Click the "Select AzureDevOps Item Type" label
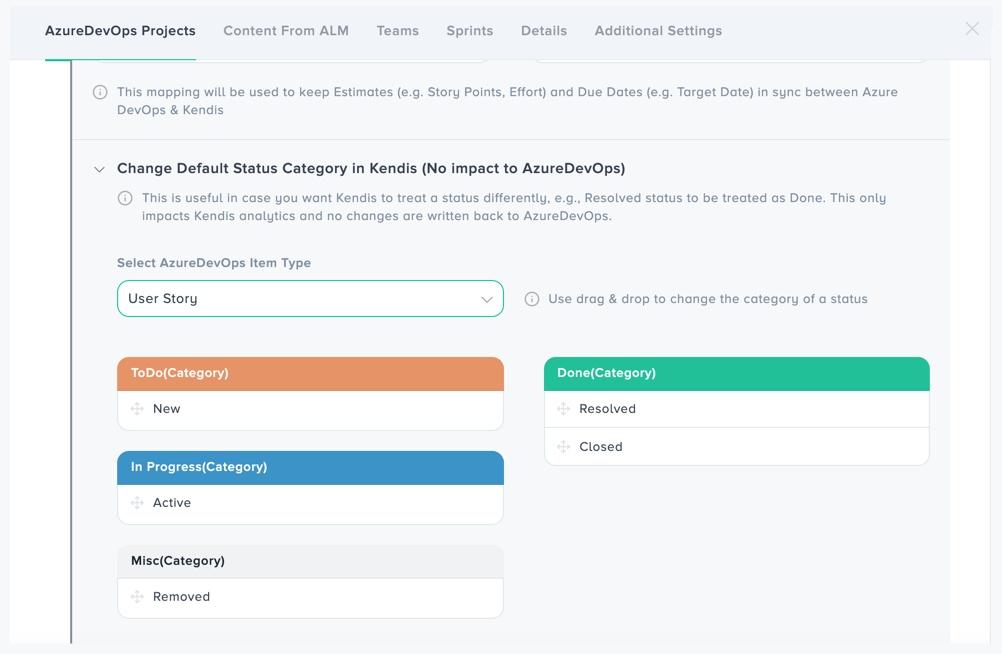The image size is (1002, 654). (213, 263)
